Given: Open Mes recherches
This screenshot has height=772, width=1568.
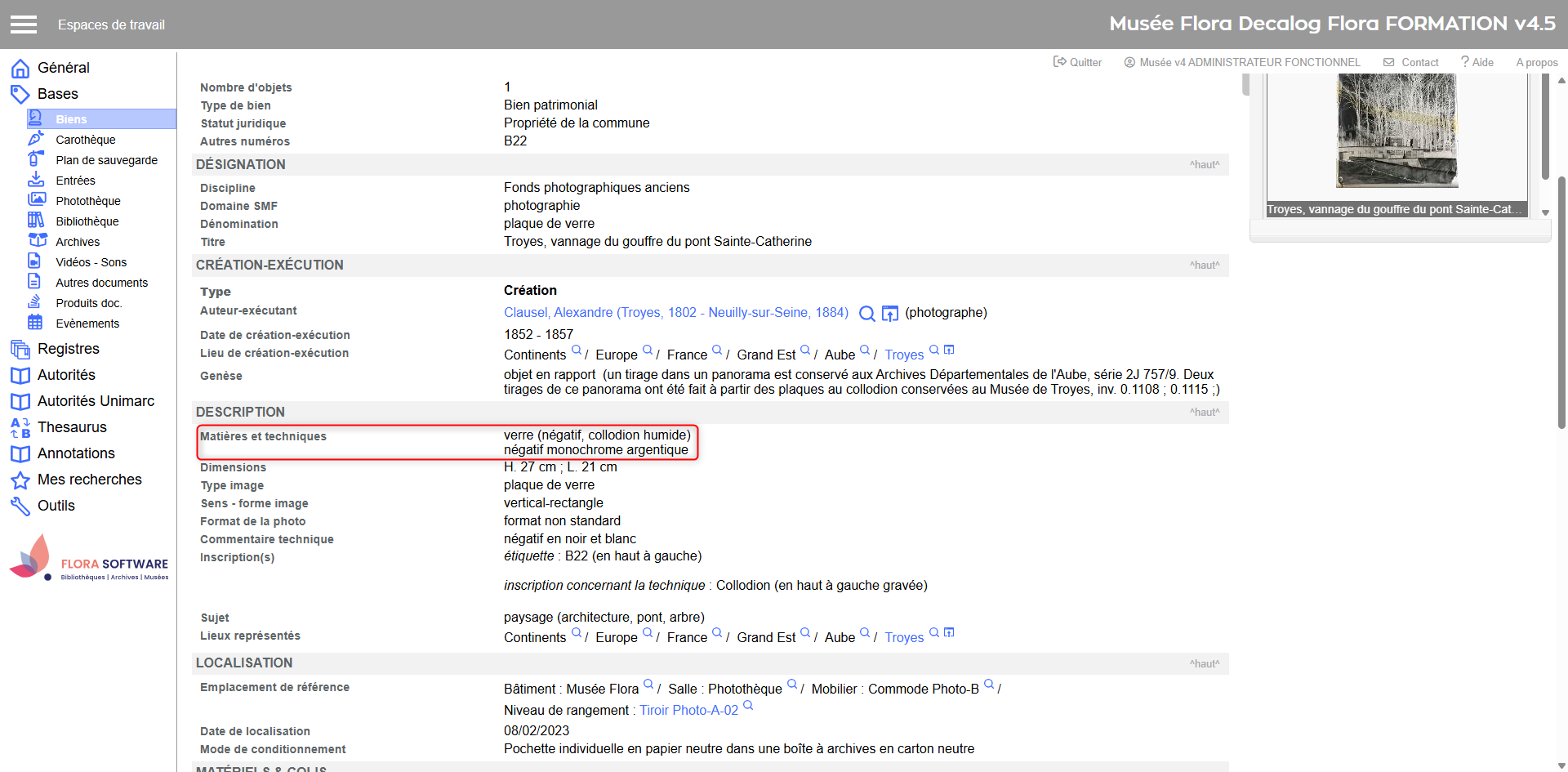Looking at the screenshot, I should pos(89,480).
